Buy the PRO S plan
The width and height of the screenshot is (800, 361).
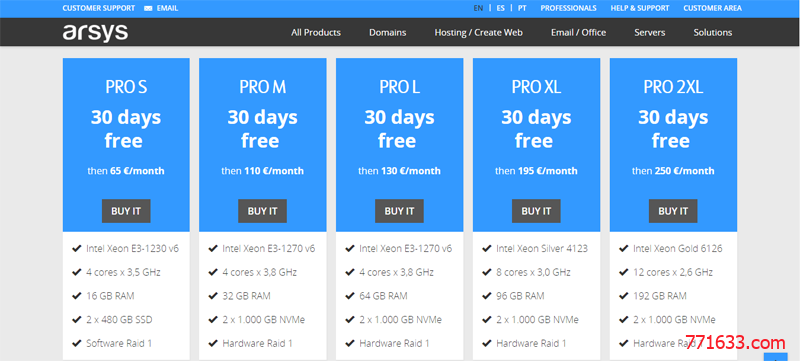tap(126, 211)
